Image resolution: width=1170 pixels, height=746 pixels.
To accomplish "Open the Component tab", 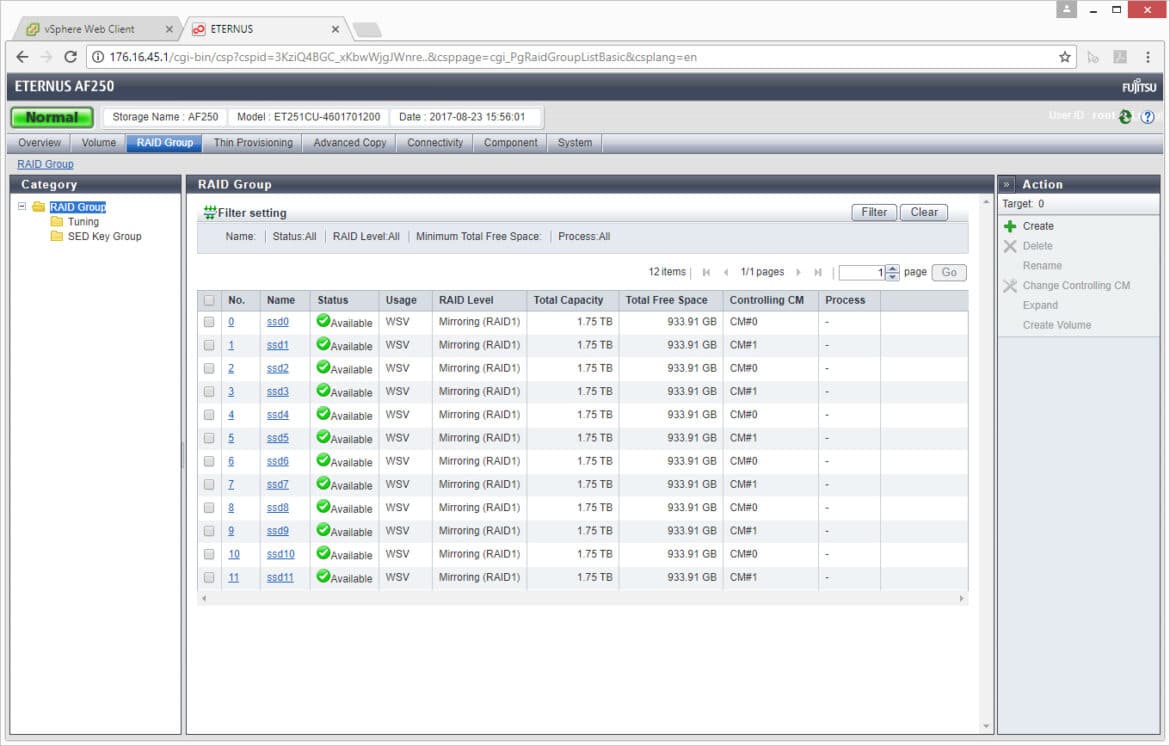I will 510,142.
